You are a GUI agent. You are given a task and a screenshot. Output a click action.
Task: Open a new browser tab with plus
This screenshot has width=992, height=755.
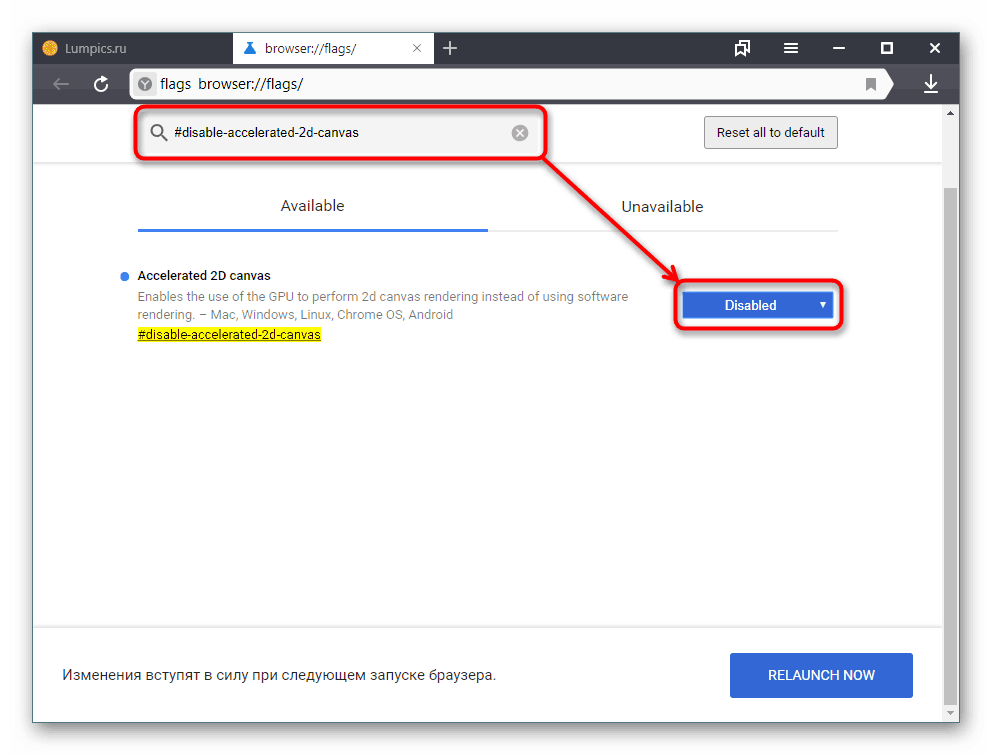click(x=449, y=47)
